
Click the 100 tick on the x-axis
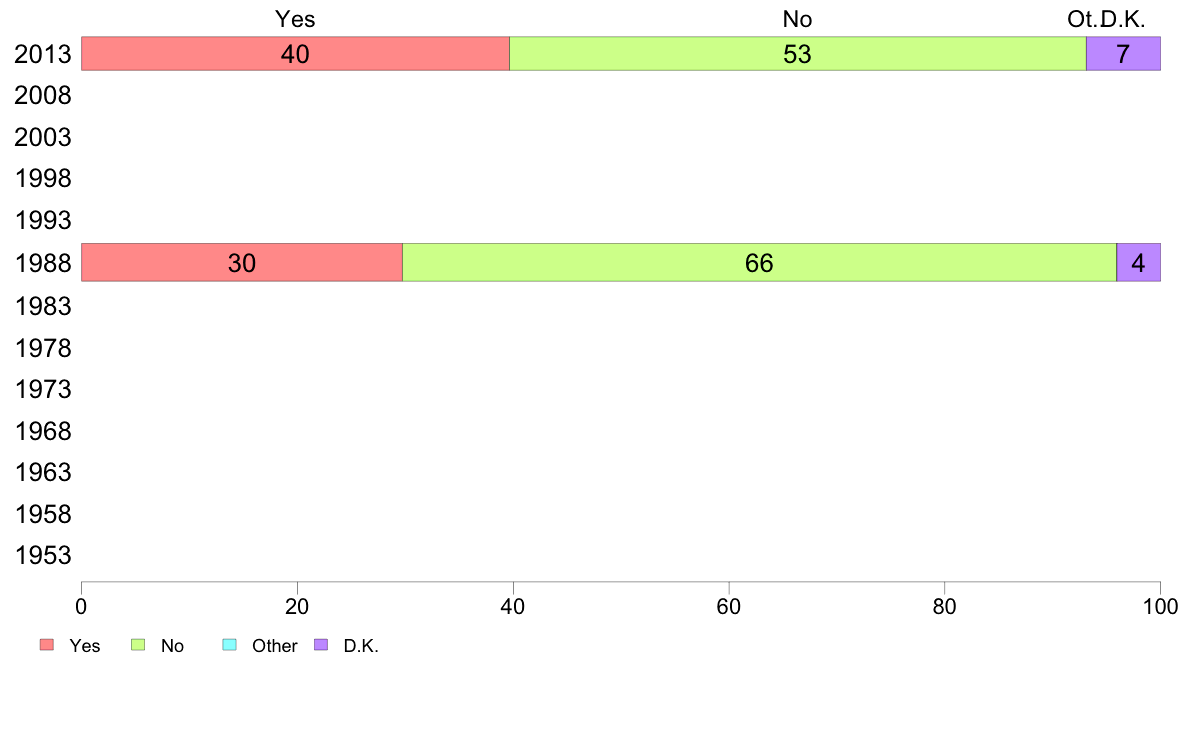(1160, 606)
